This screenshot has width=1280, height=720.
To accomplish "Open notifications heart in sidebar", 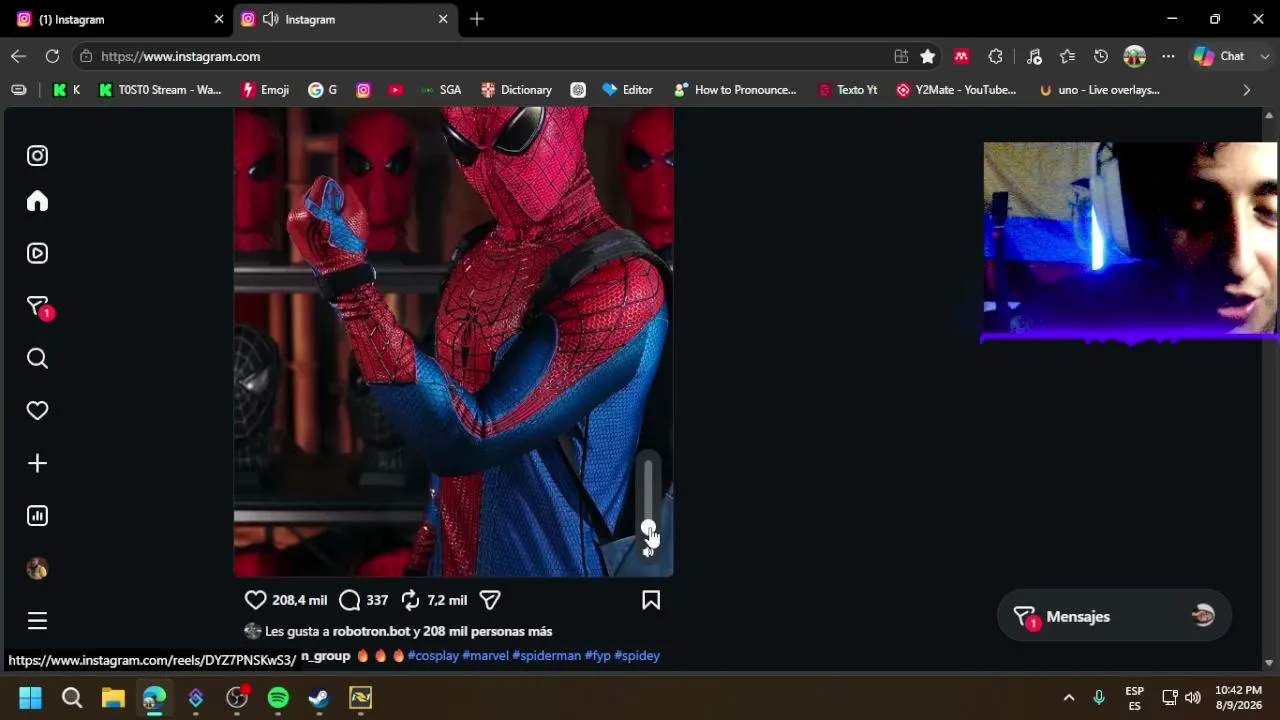I will (x=37, y=410).
